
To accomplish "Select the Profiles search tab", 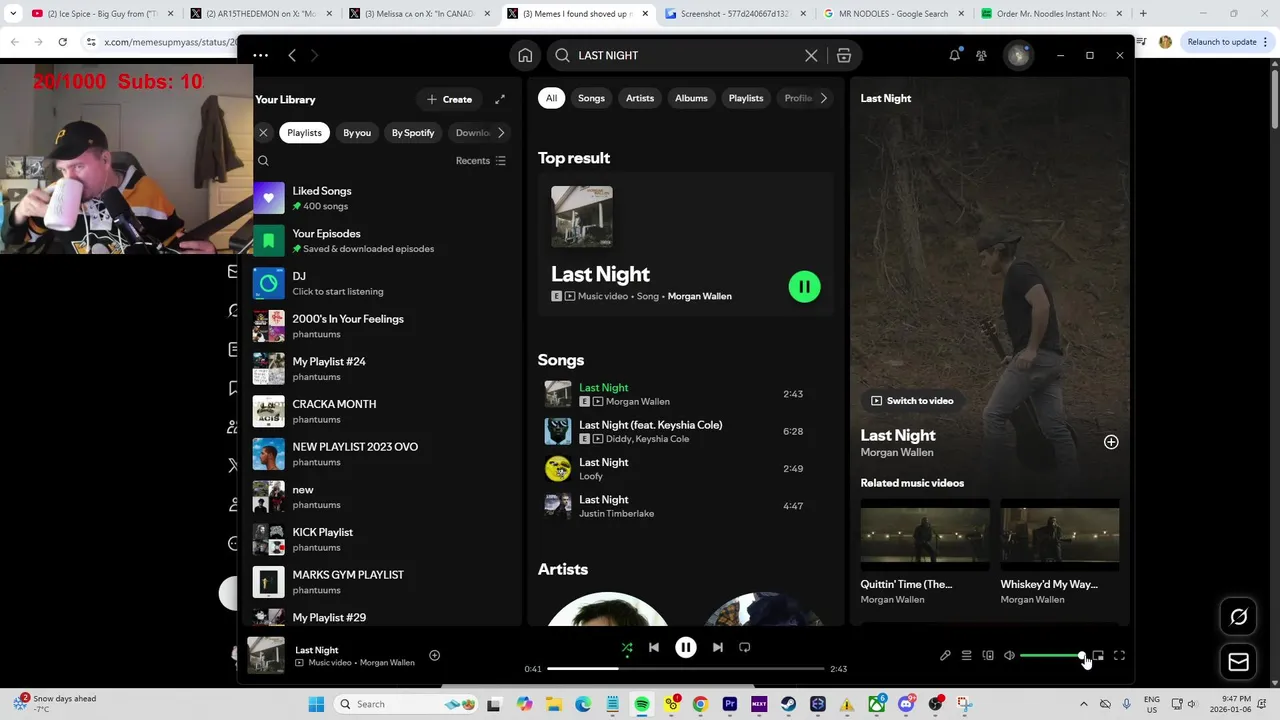I will (796, 98).
